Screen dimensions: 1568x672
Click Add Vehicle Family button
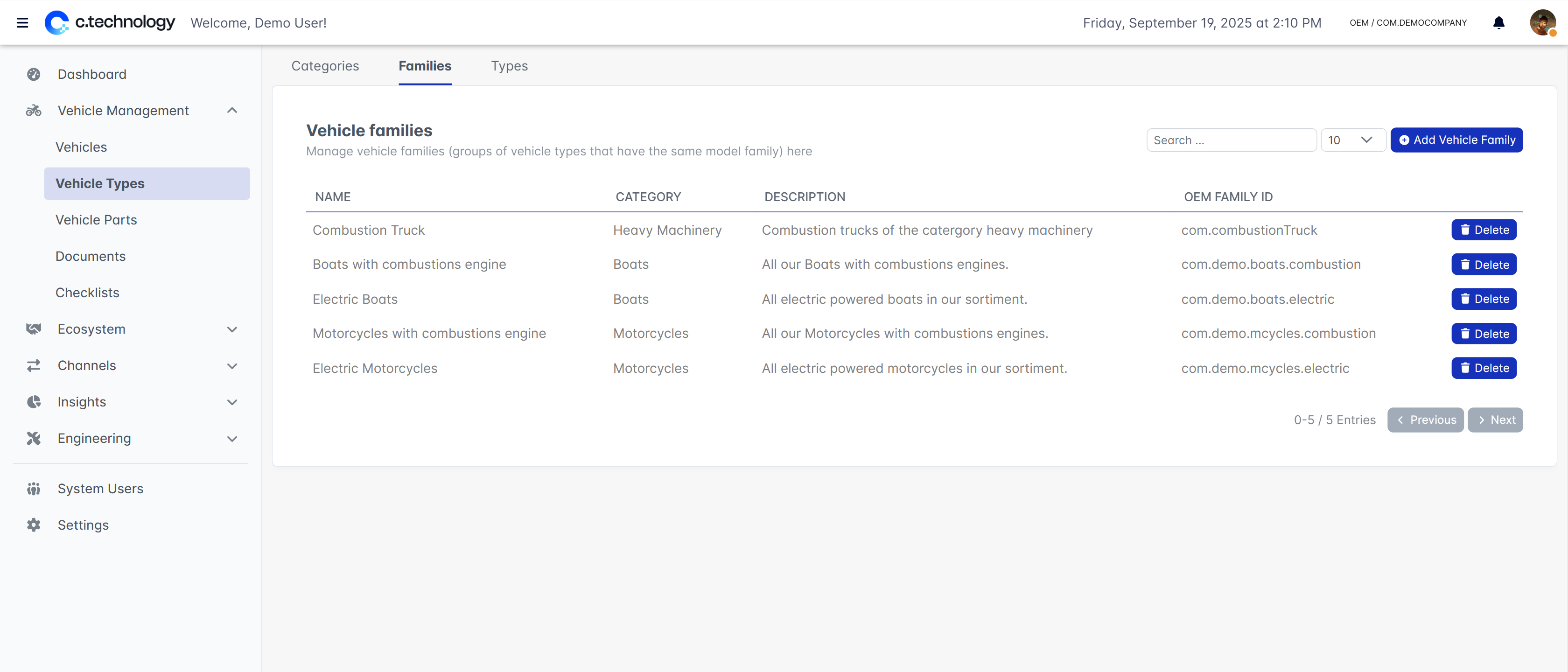tap(1456, 140)
